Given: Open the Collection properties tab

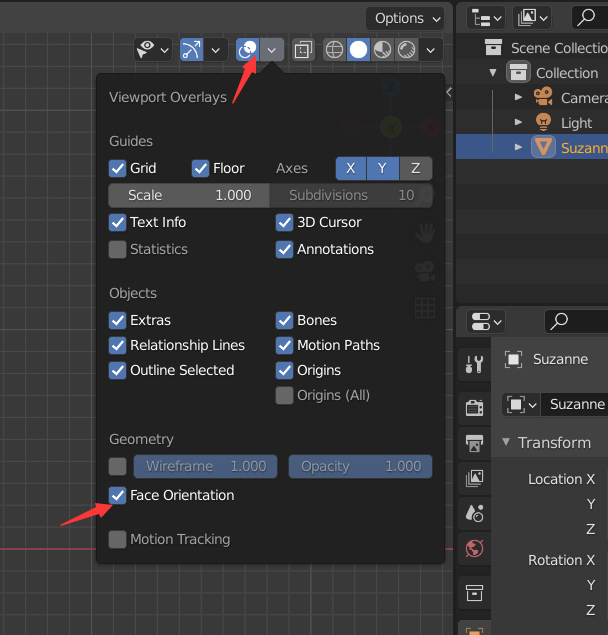Looking at the screenshot, I should (x=474, y=593).
